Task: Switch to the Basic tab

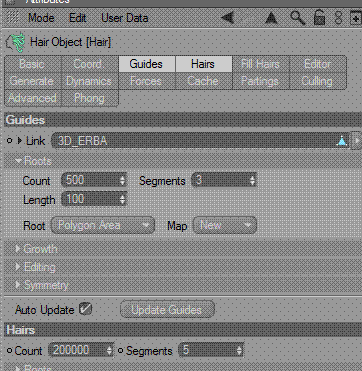Action: click(33, 64)
